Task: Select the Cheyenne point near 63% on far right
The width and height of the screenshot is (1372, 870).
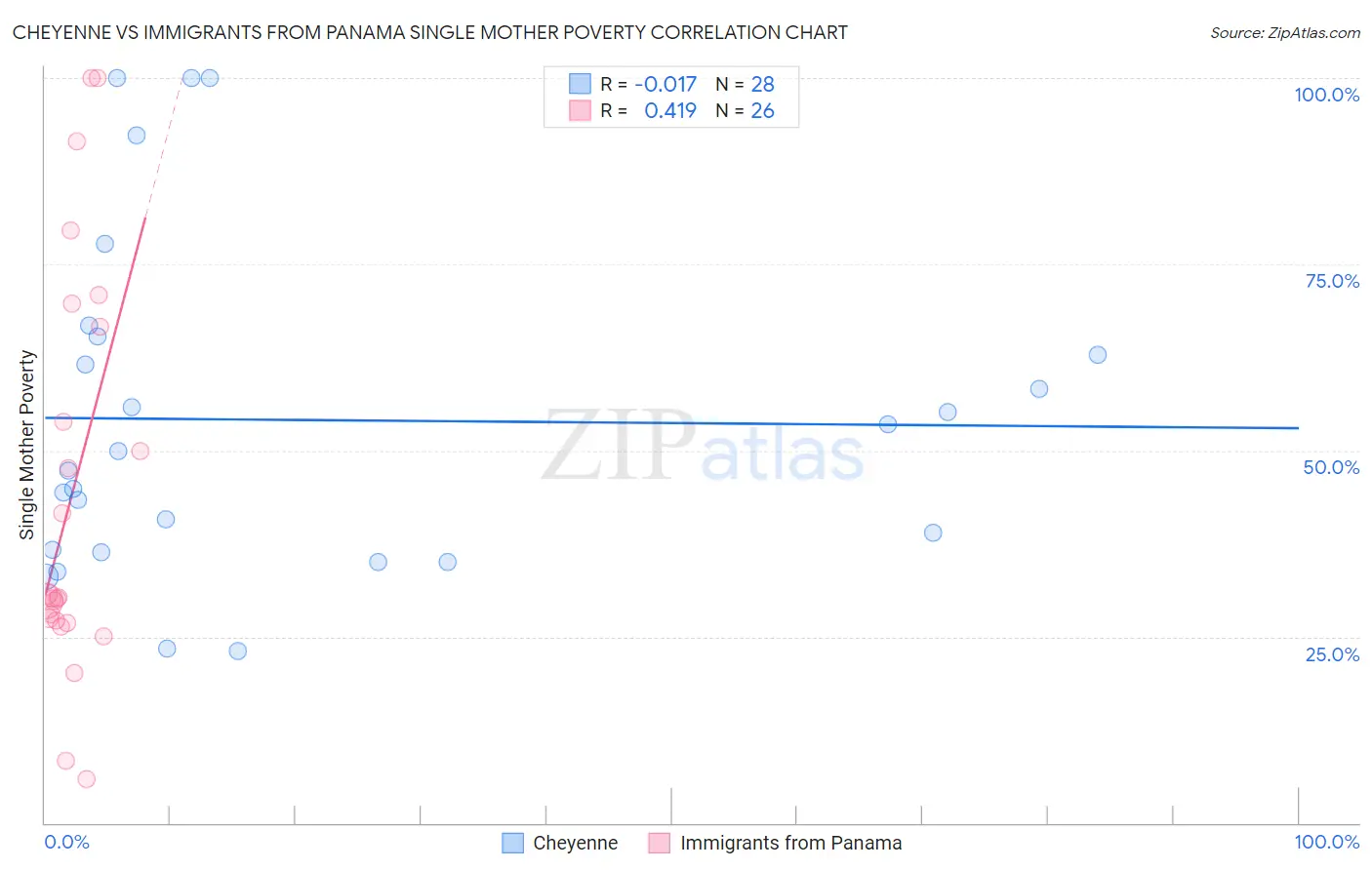Action: click(x=1098, y=355)
